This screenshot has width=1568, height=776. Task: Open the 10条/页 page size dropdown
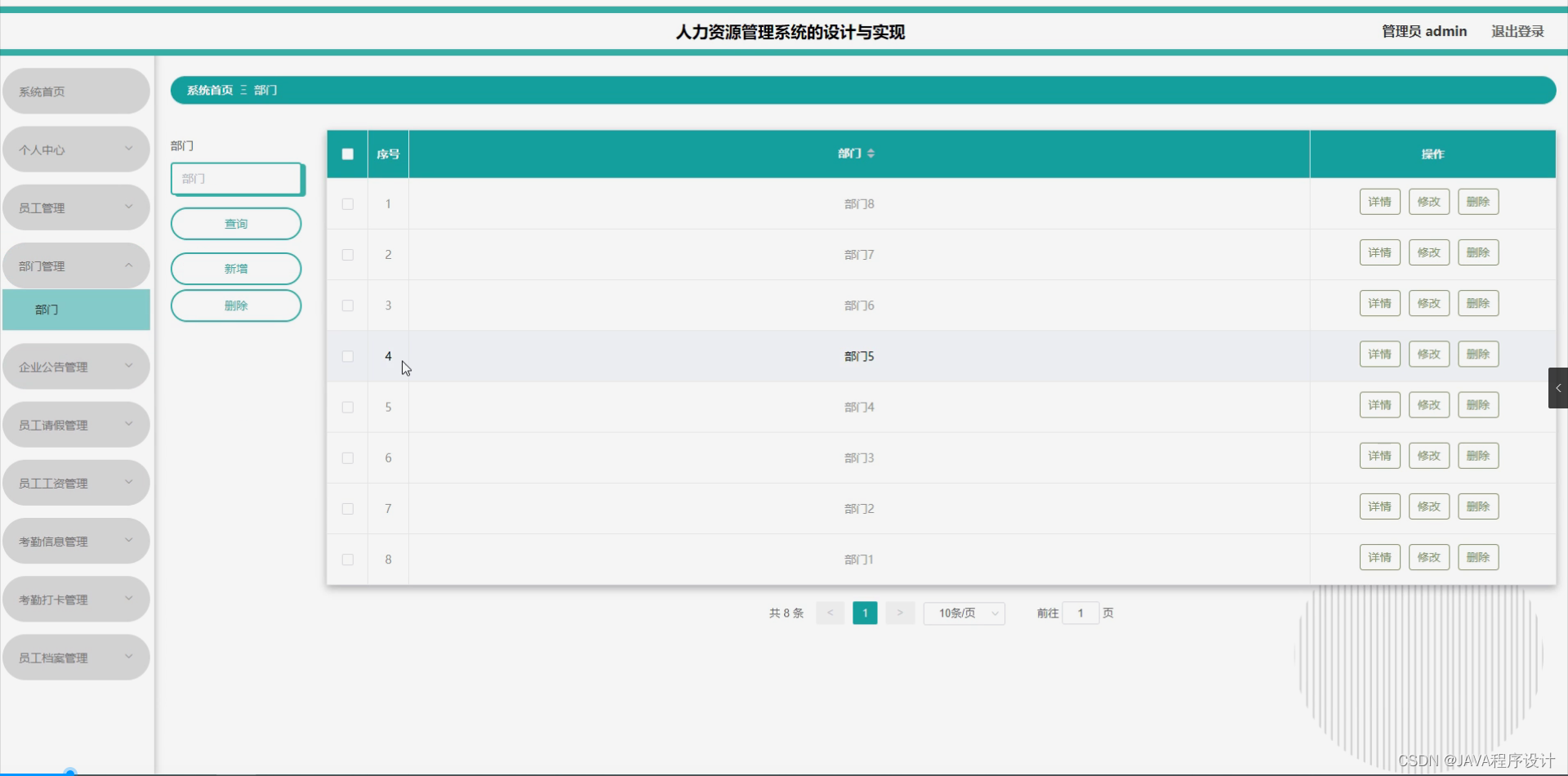[x=964, y=613]
